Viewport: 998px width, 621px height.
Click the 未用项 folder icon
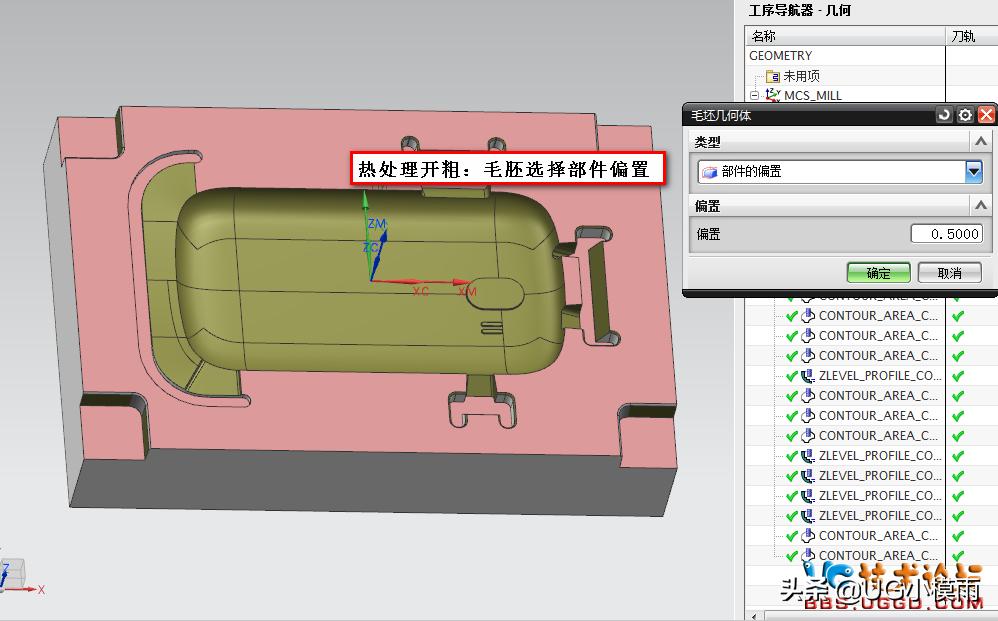[772, 76]
